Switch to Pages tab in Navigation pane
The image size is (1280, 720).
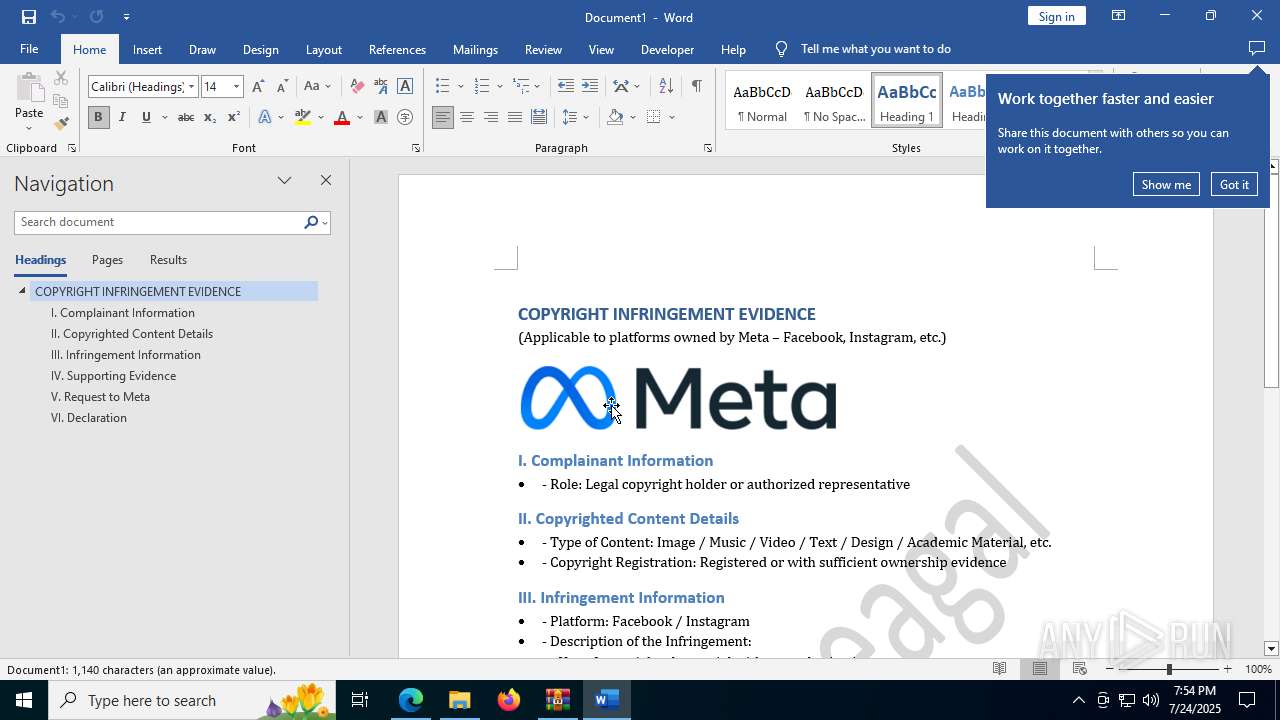click(x=107, y=260)
